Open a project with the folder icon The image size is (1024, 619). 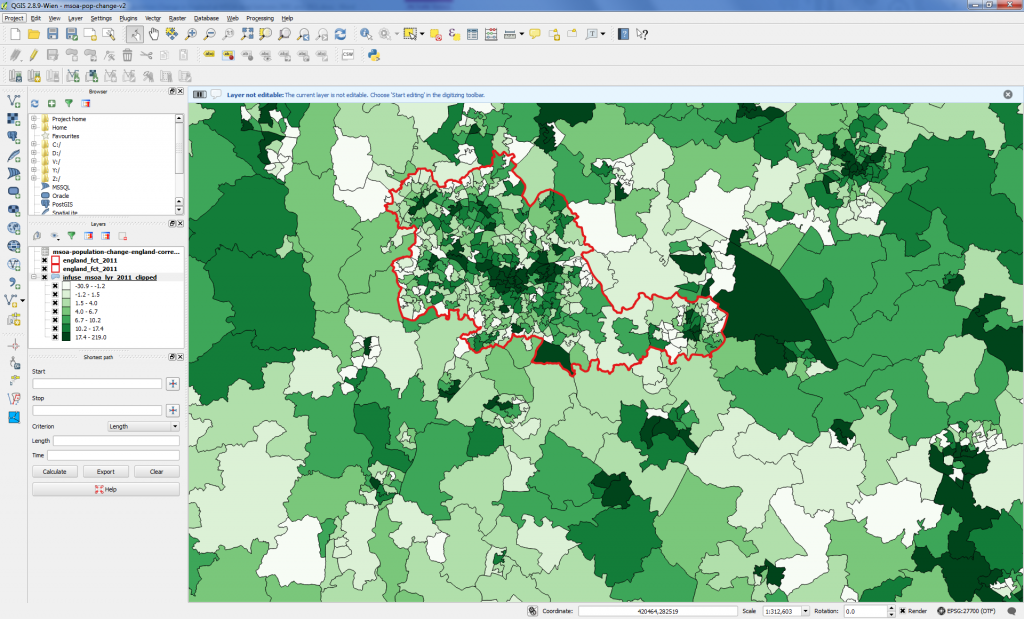34,34
